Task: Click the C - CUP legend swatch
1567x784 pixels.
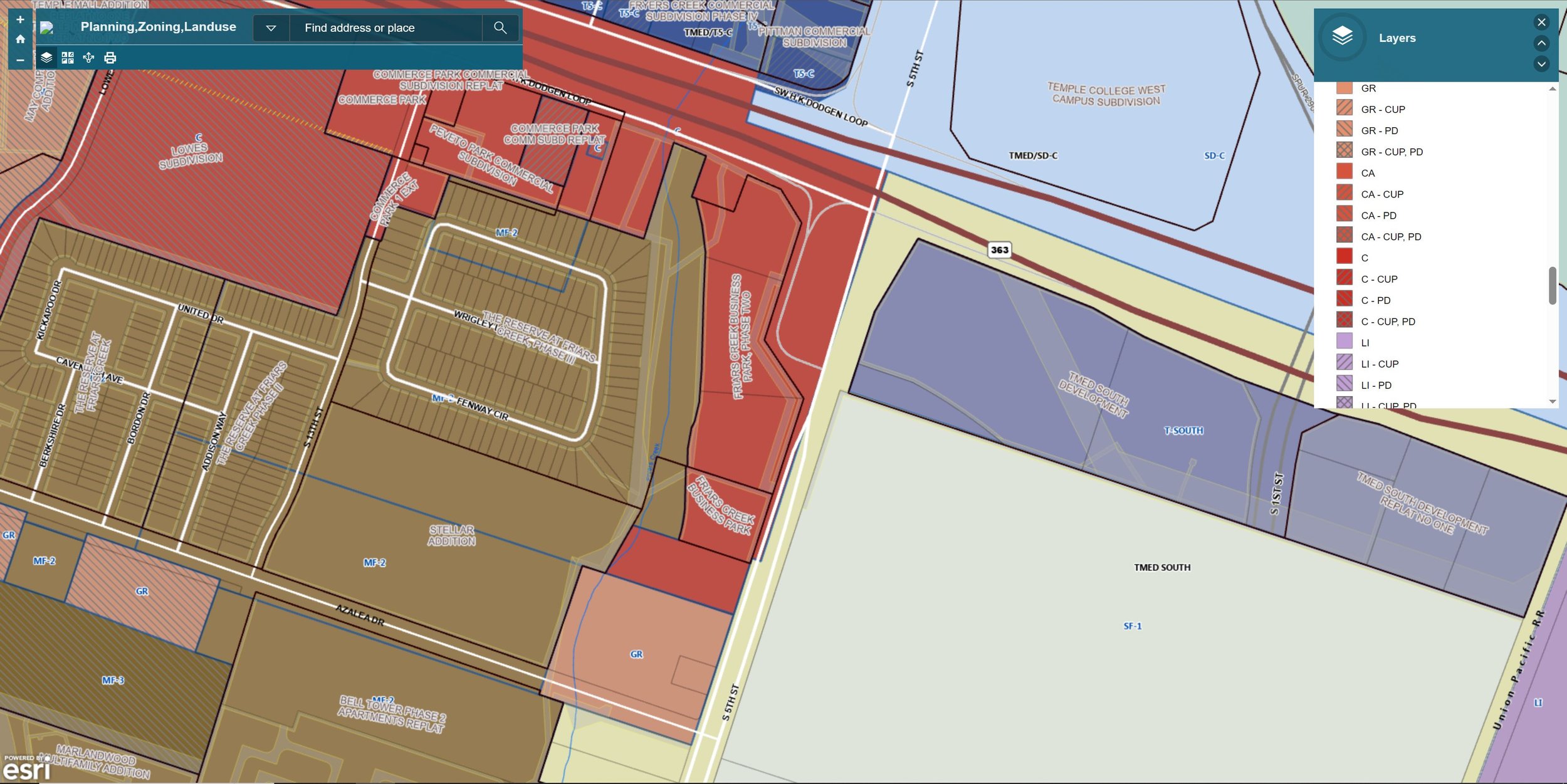Action: pyautogui.click(x=1344, y=278)
